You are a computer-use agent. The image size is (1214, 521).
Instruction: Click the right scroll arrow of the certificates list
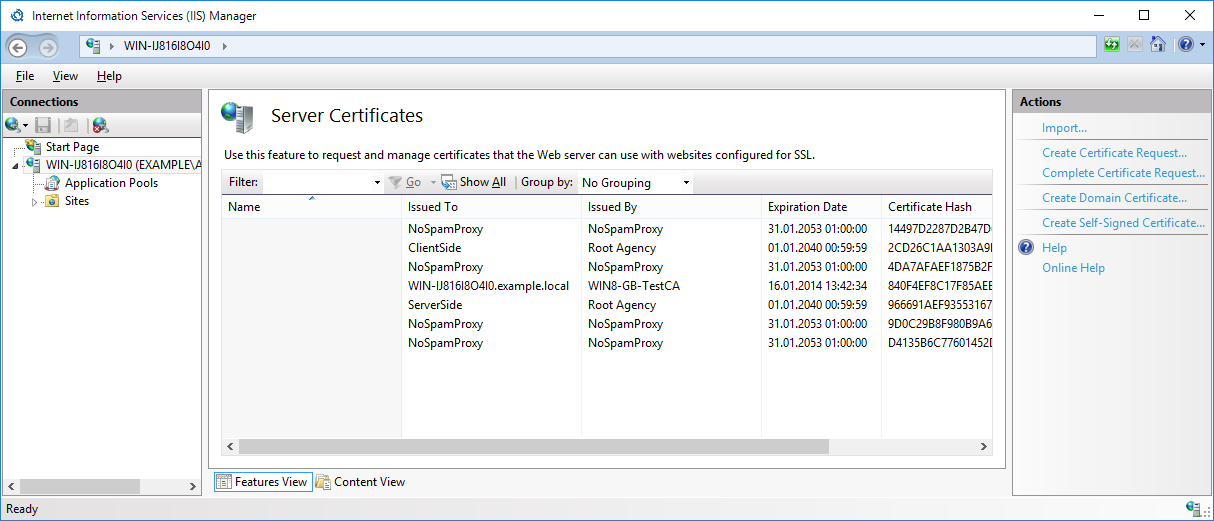tap(984, 446)
